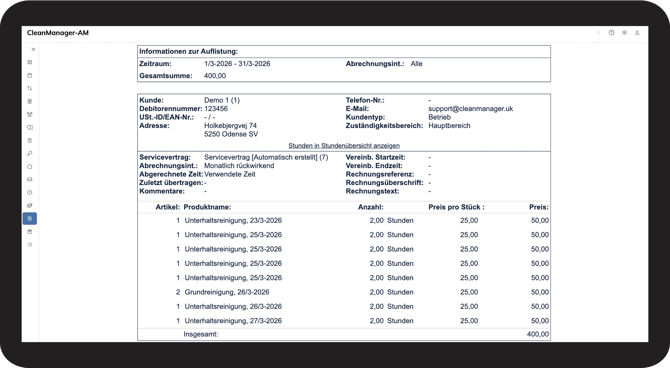Click the email support@cleanmanager.uk
This screenshot has height=368, width=670.
(x=470, y=109)
